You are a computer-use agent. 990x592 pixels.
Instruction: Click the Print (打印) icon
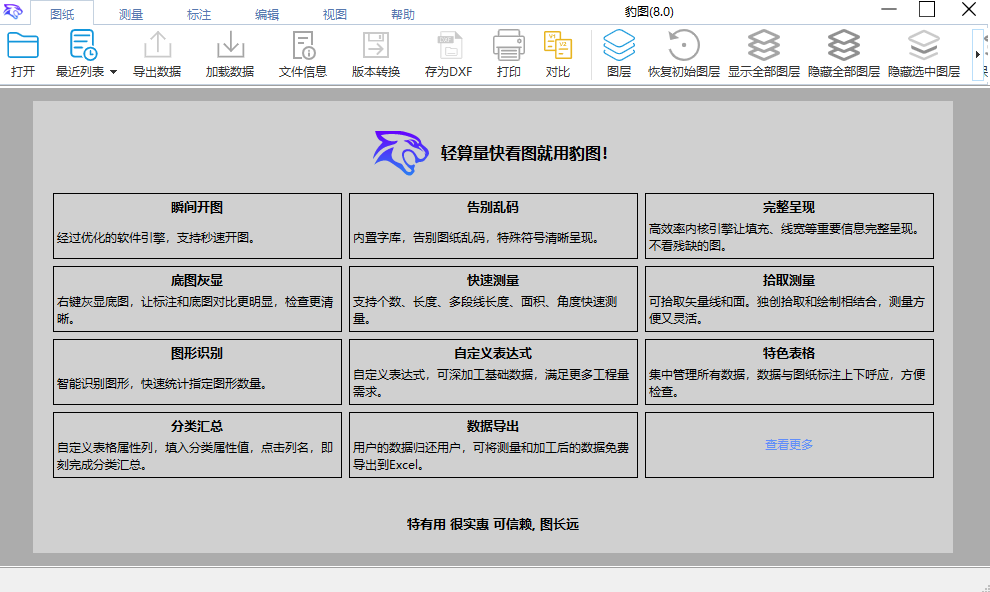point(508,46)
